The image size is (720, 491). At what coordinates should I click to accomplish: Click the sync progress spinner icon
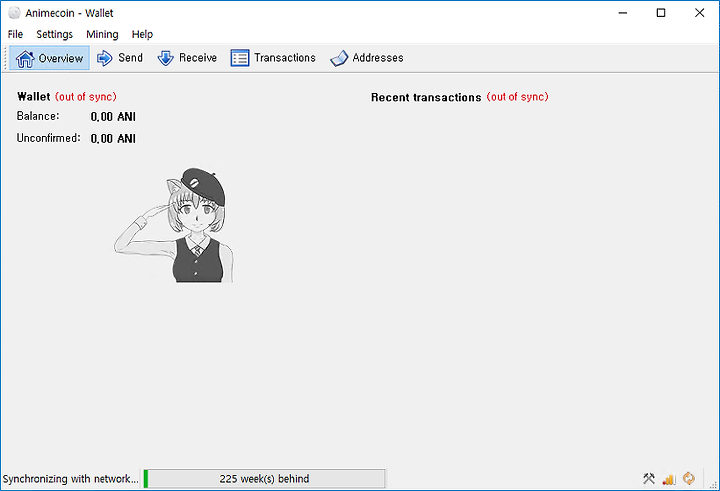pos(689,479)
